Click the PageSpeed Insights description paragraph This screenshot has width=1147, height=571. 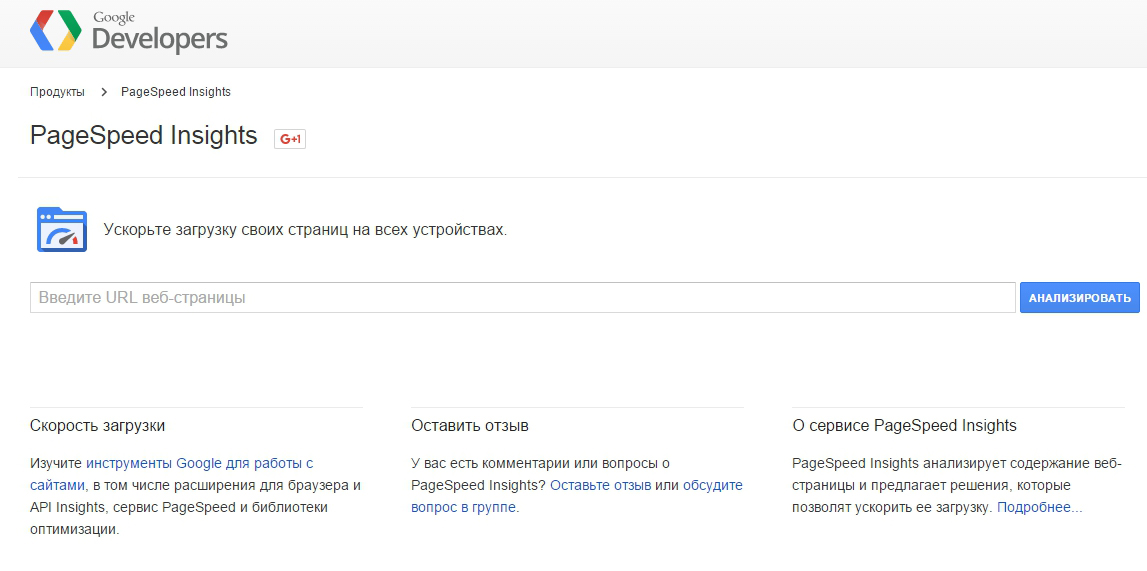pyautogui.click(x=956, y=485)
